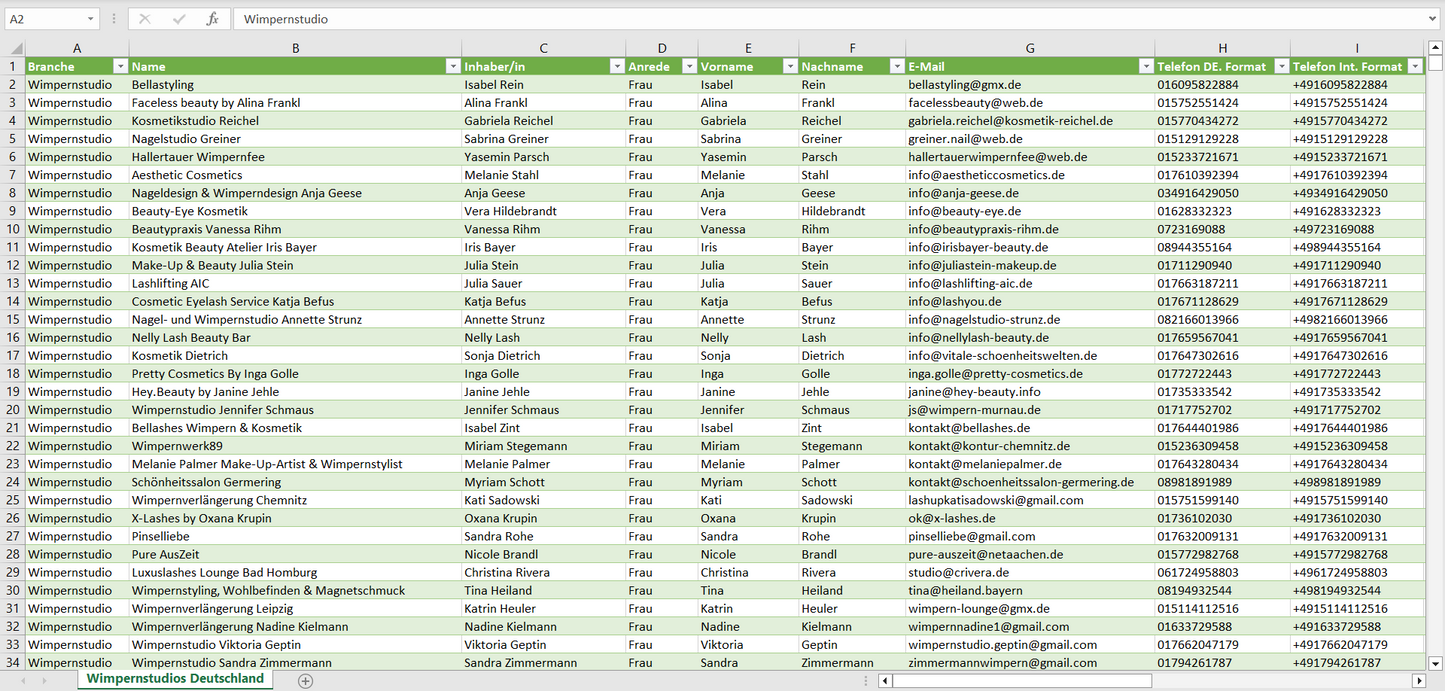Screen dimensions: 1445x691
Task: Click the Insert Function fx icon
Action: pyautogui.click(x=212, y=19)
